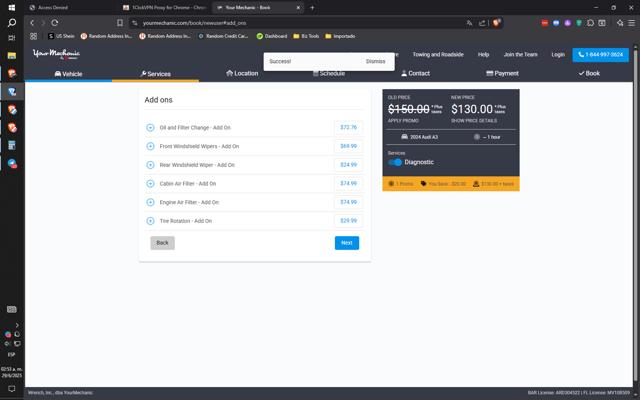The height and width of the screenshot is (400, 640).
Task: Open the green shield extension icon
Action: coord(579,23)
